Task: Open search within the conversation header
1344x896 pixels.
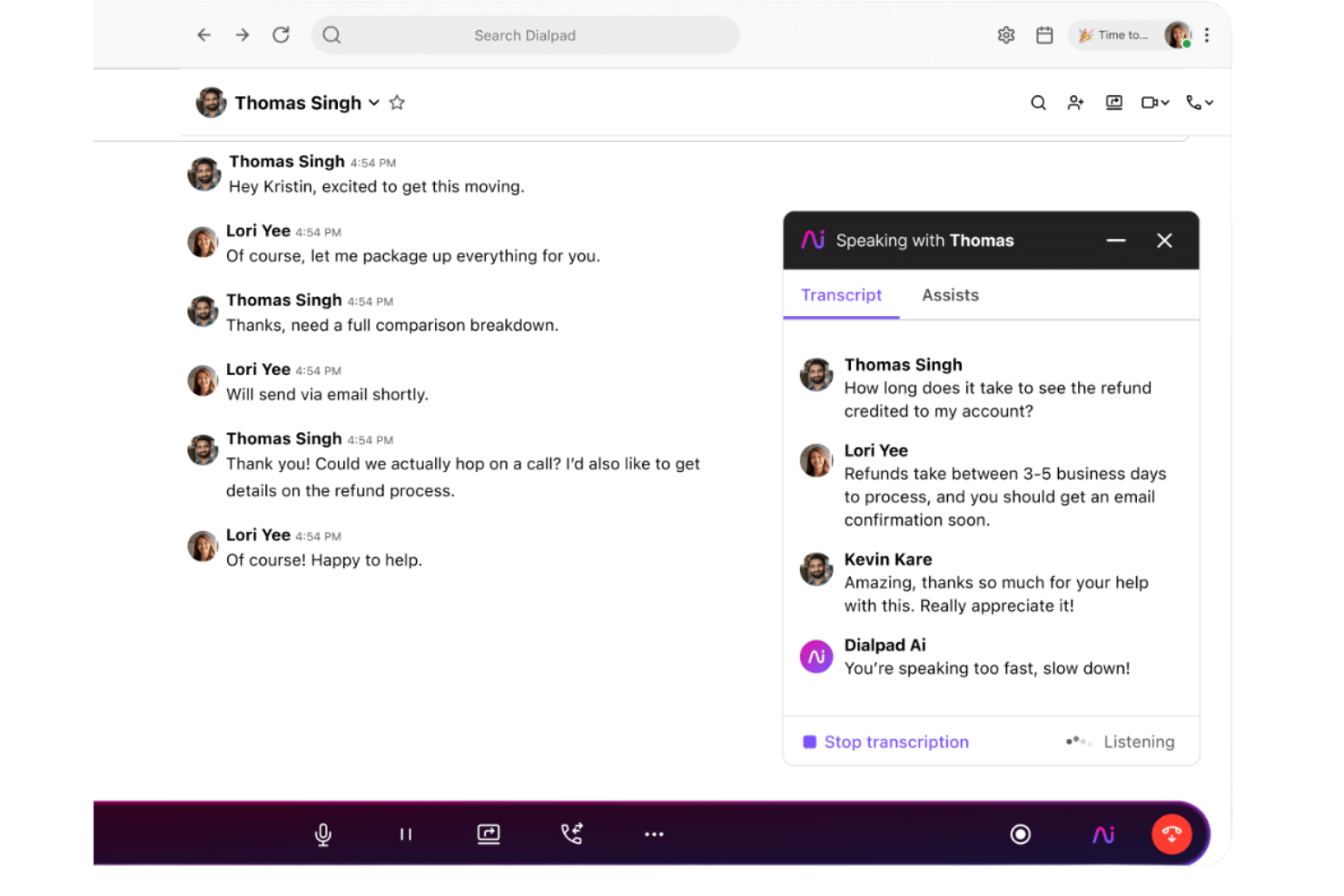Action: (x=1038, y=103)
